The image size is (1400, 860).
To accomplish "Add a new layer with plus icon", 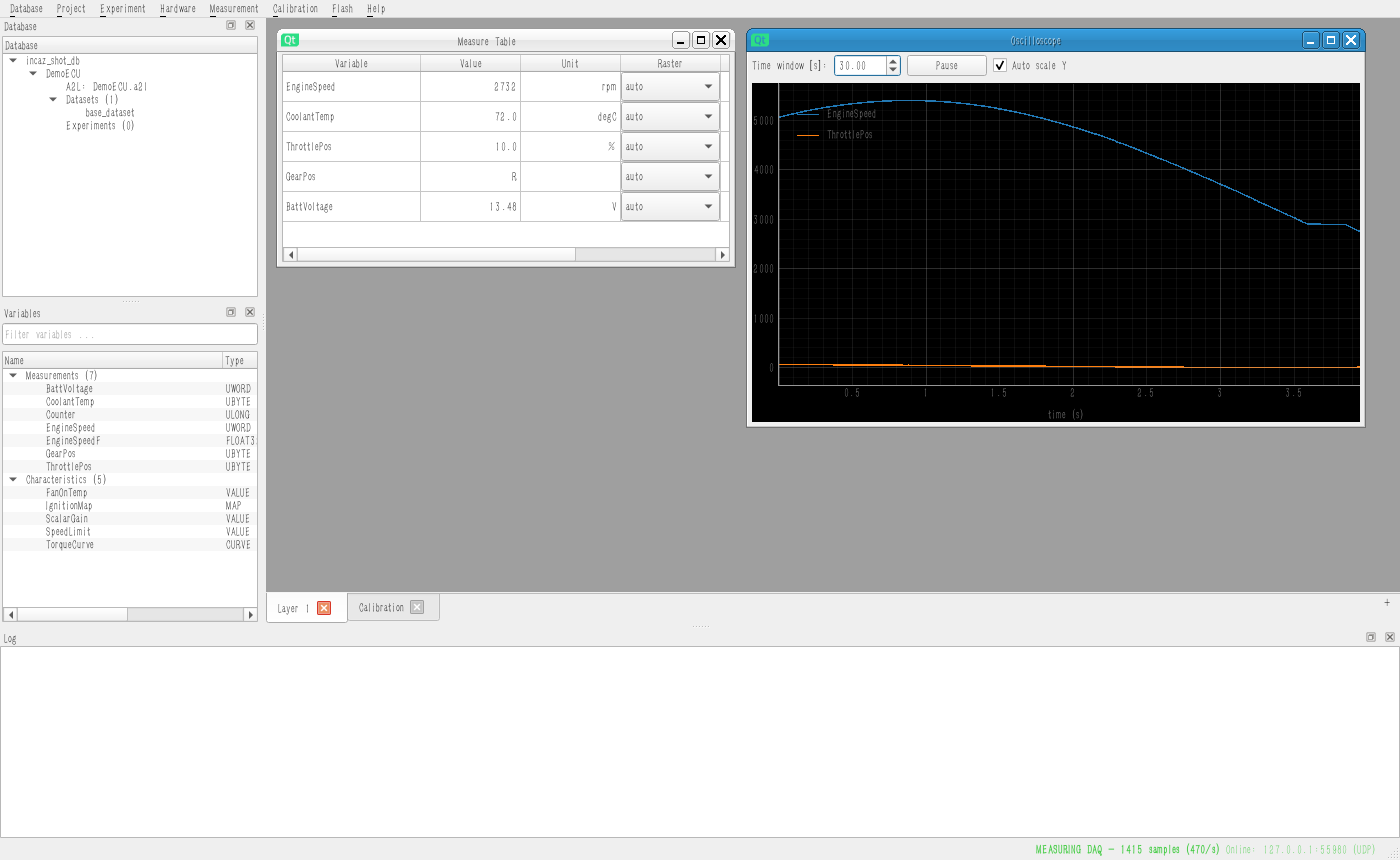I will (1387, 602).
